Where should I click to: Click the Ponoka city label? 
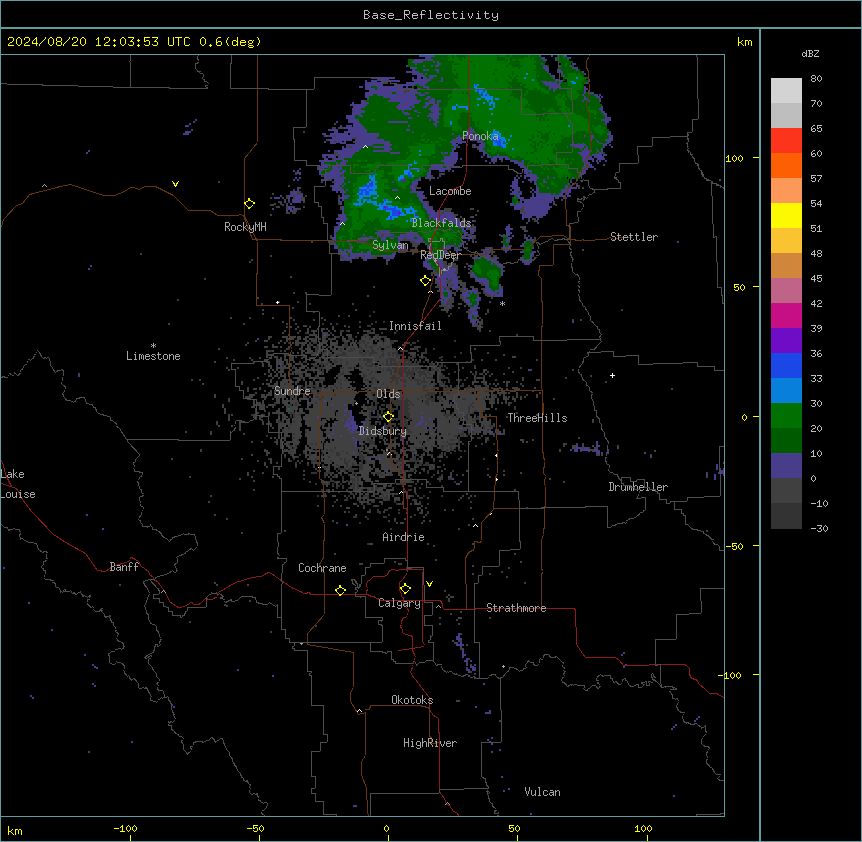click(x=480, y=136)
